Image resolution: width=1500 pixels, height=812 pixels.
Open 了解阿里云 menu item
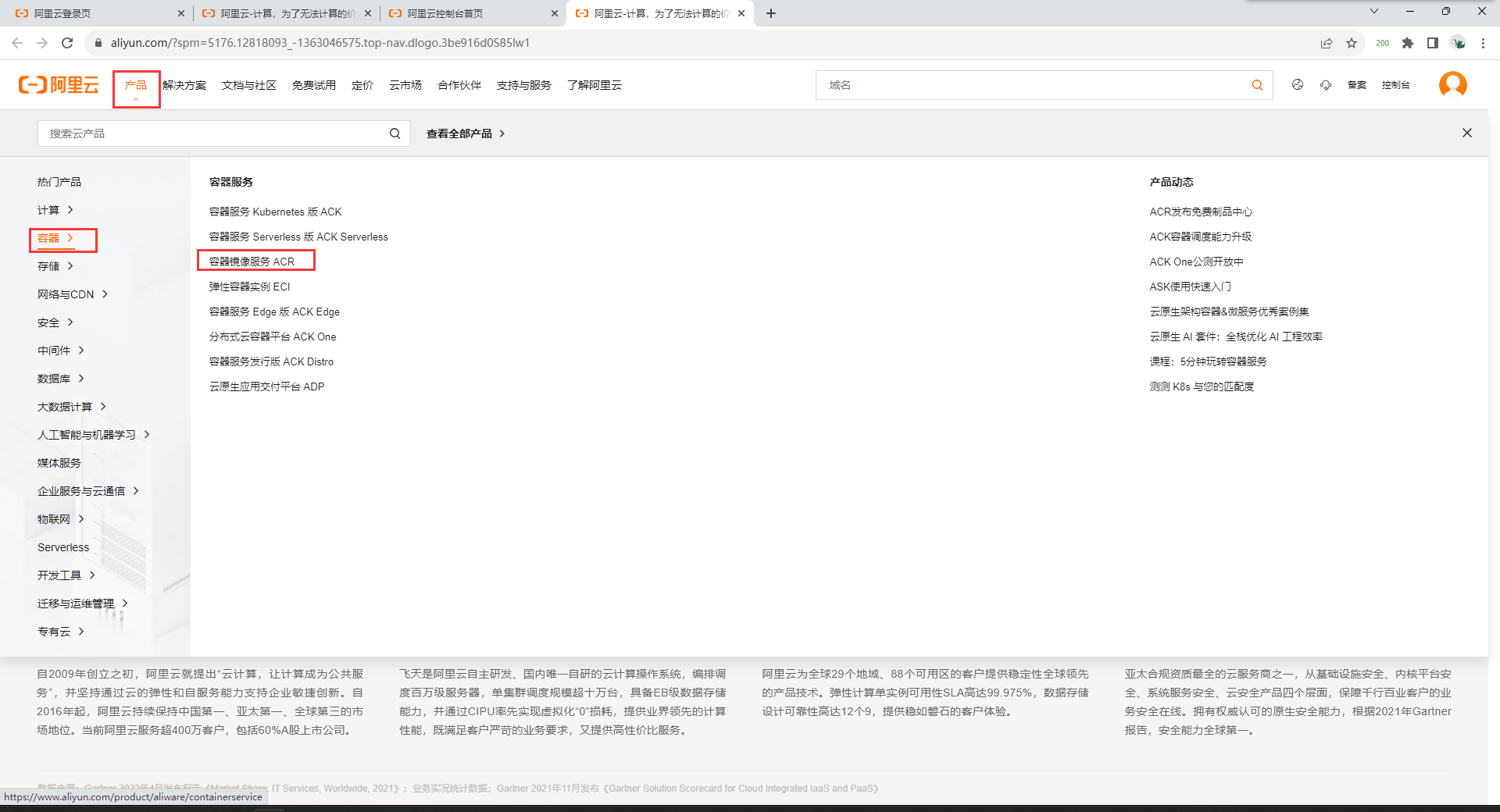595,85
